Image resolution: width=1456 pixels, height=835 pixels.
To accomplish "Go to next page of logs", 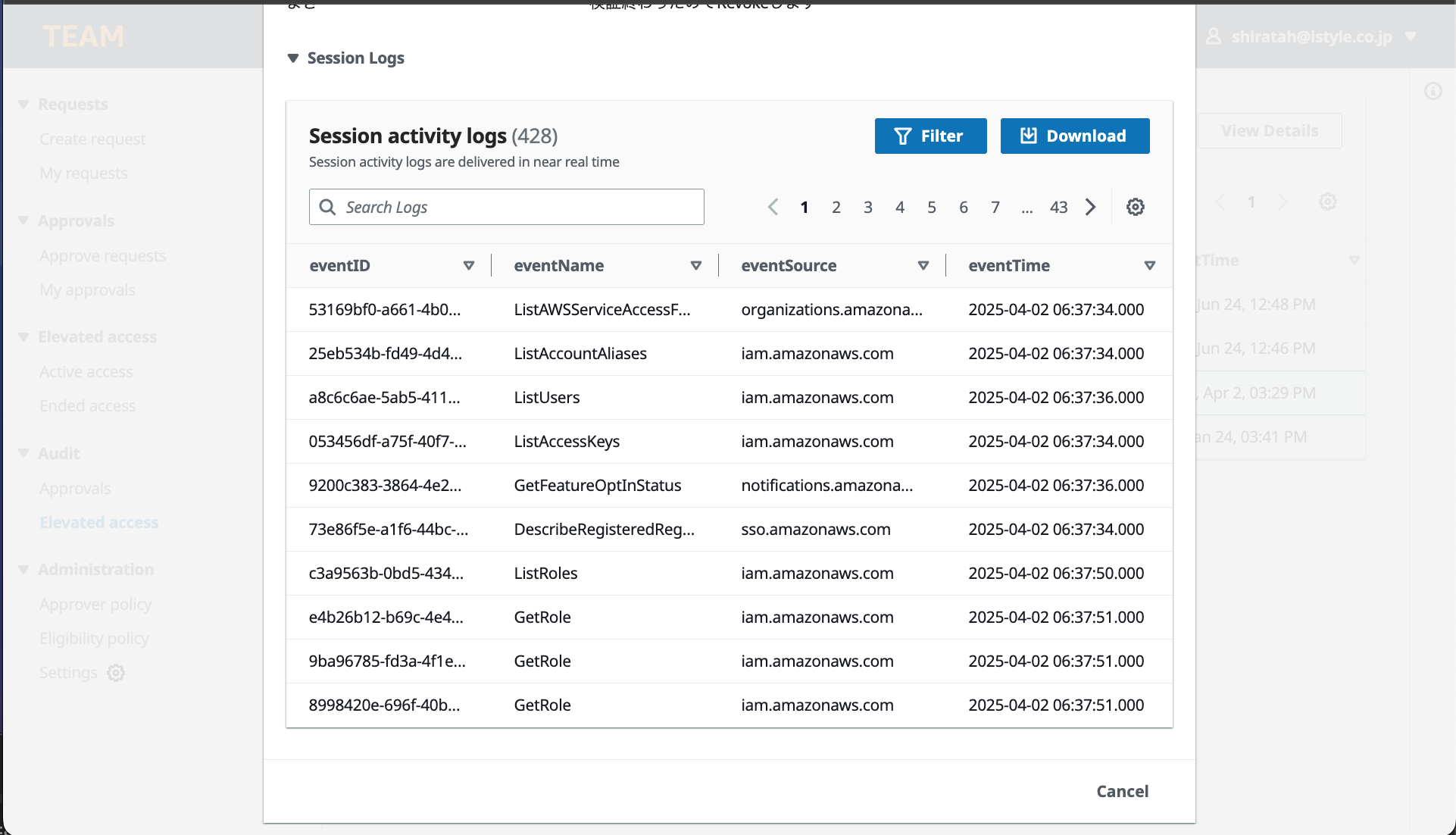I will tap(1090, 207).
